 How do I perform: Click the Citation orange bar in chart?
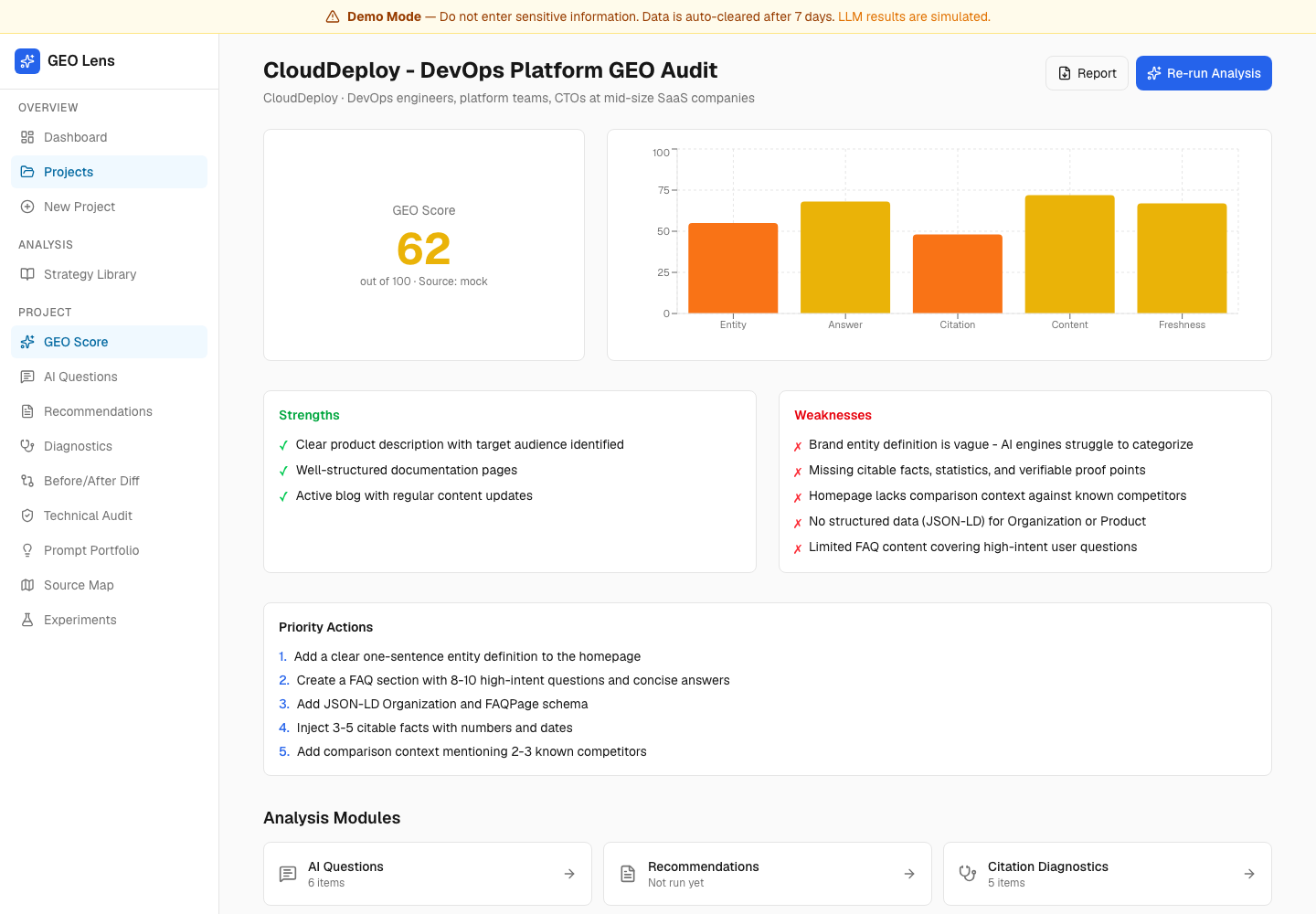click(x=958, y=274)
